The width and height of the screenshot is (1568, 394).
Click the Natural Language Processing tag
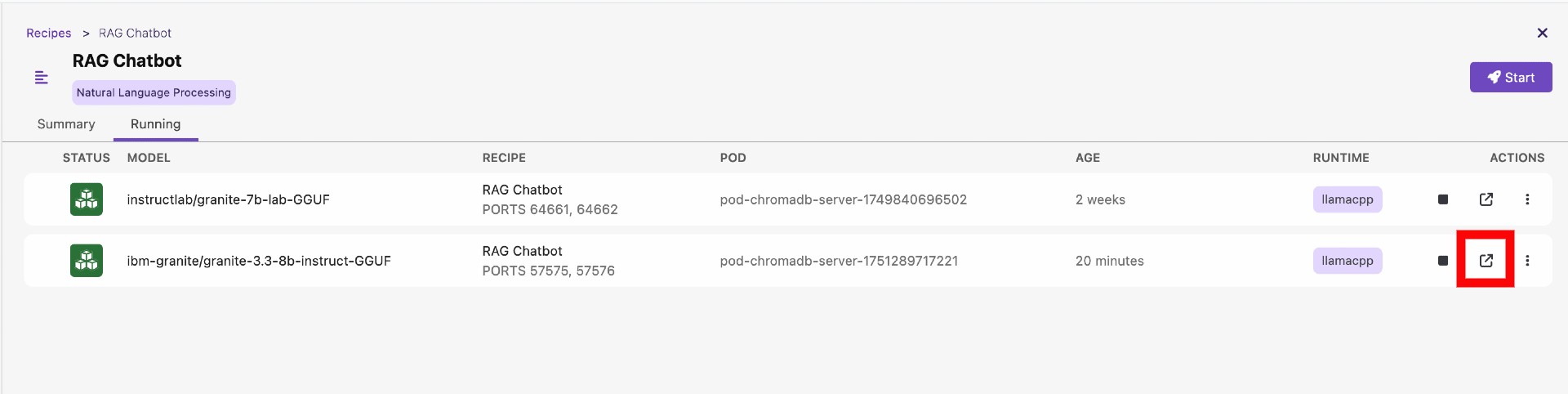[x=154, y=92]
